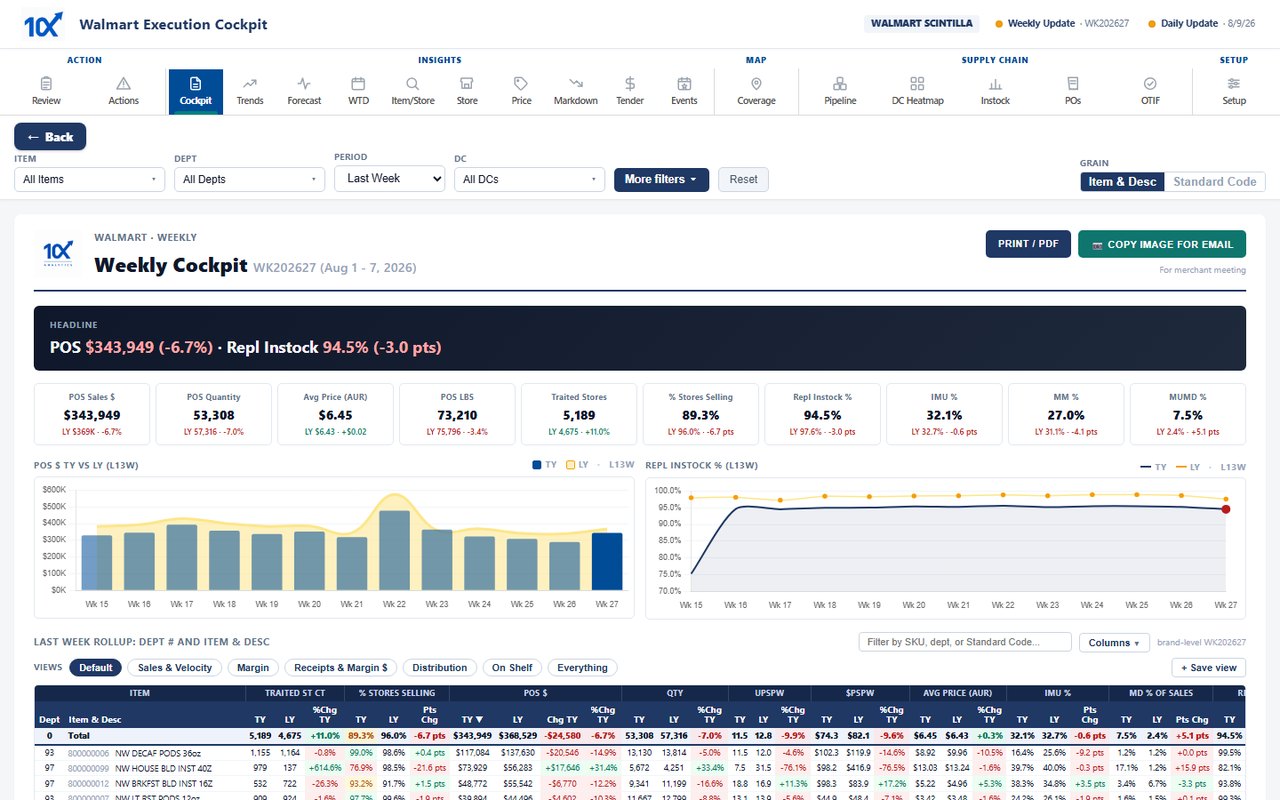Viewport: 1280px width, 800px height.
Task: Click Copy Image for Email button
Action: click(x=1162, y=244)
